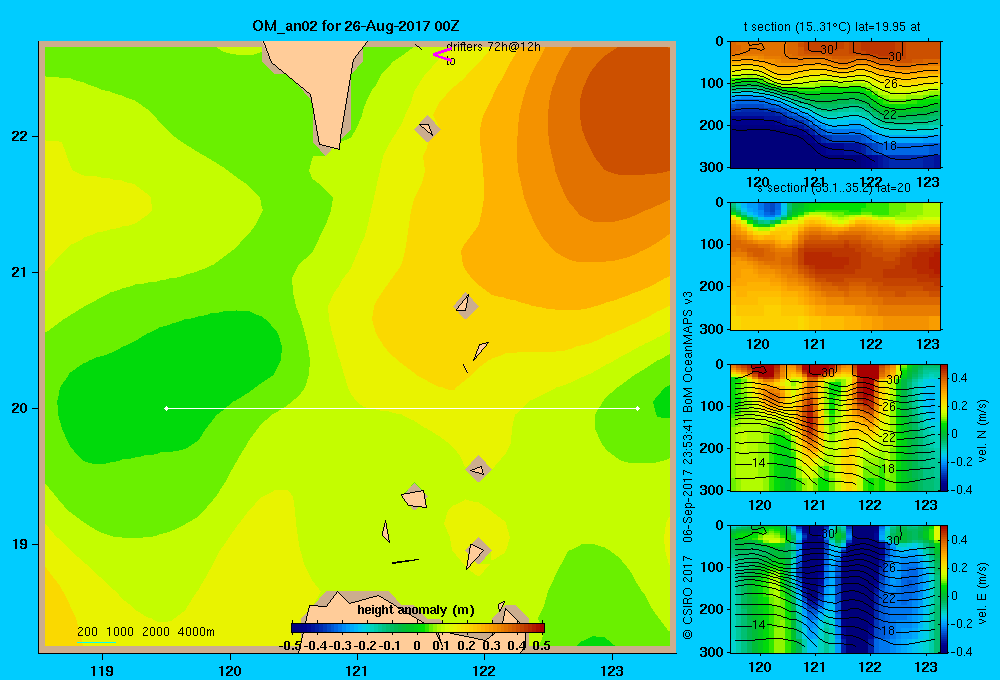Open the temperature section plot

pos(835,105)
